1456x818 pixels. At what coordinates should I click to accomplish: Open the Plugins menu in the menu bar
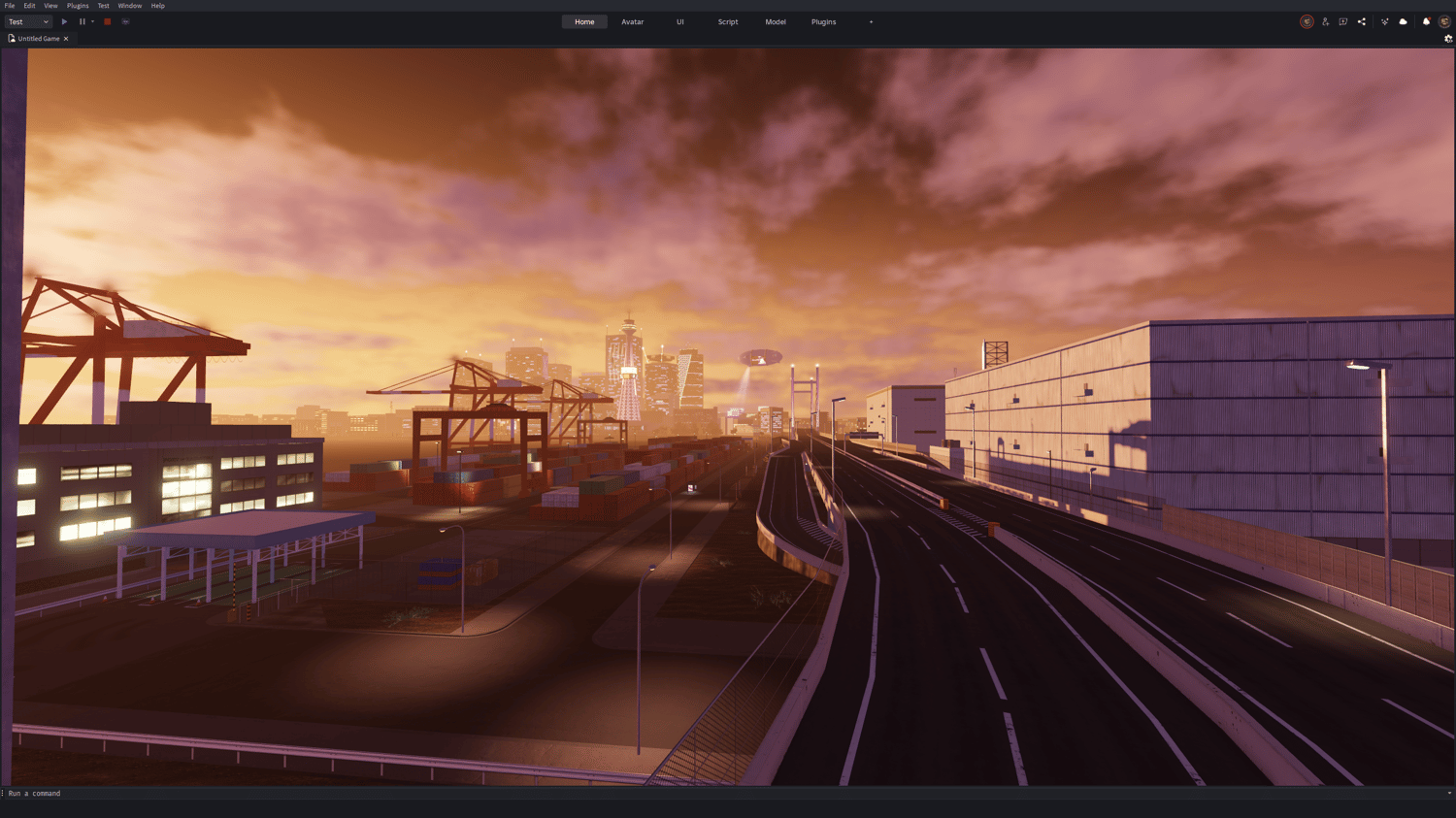coord(78,6)
